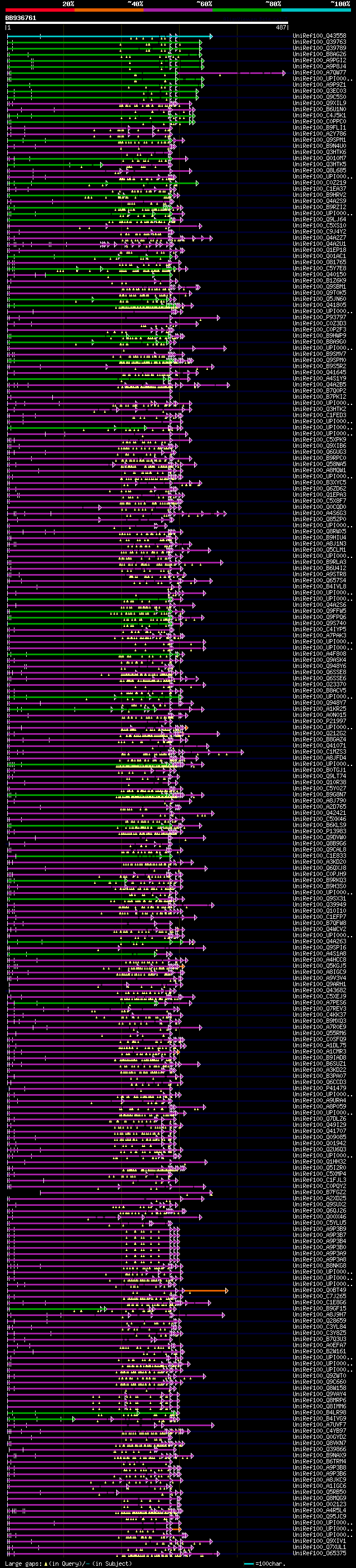Click hit label UniRef100_Q9LT74
Viewport: 356px width, 1568px height.
tap(319, 775)
